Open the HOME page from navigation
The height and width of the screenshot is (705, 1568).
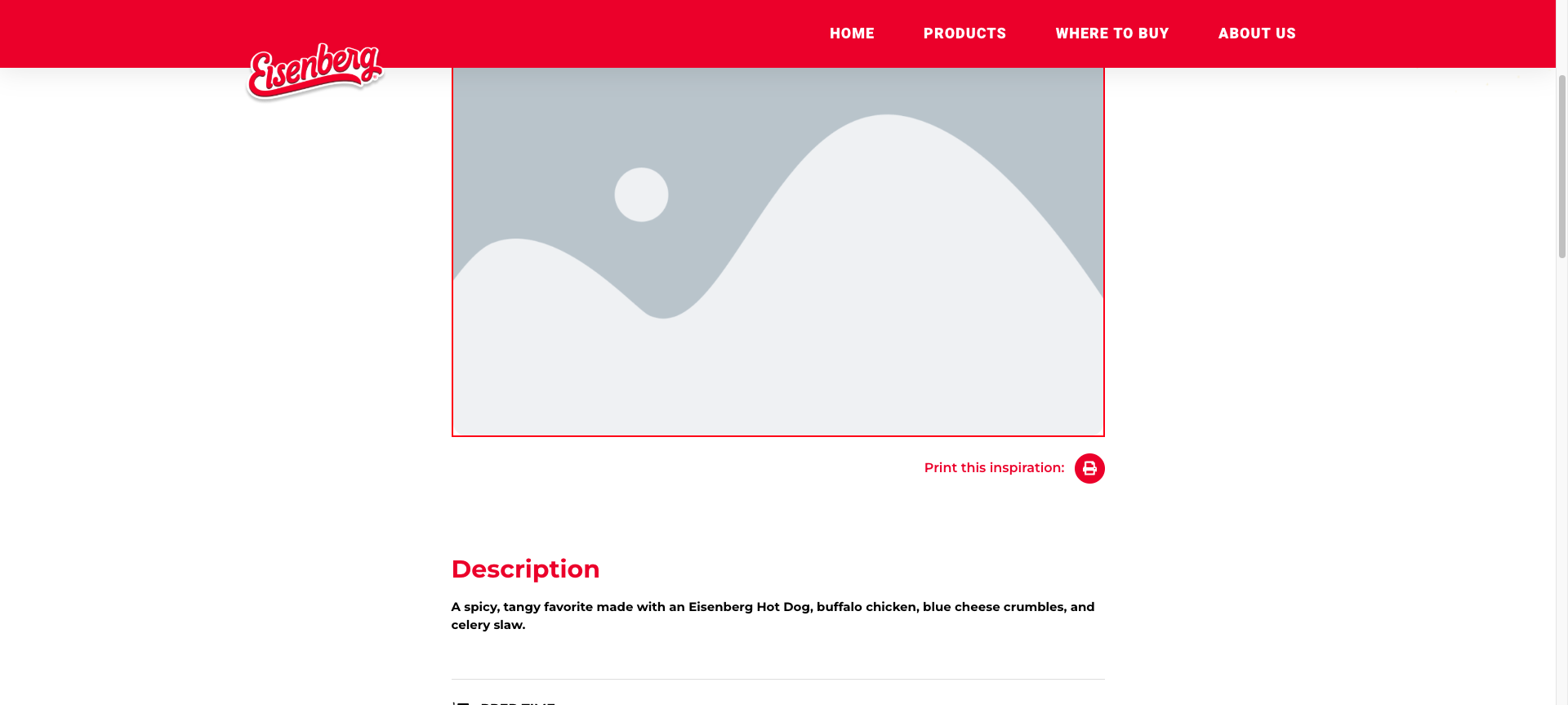[x=852, y=33]
